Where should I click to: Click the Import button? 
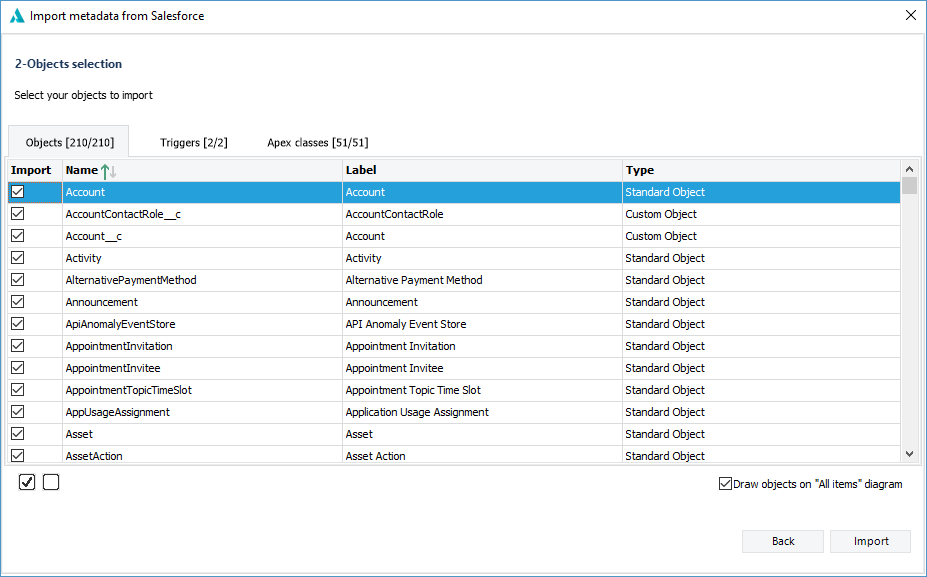coord(869,541)
